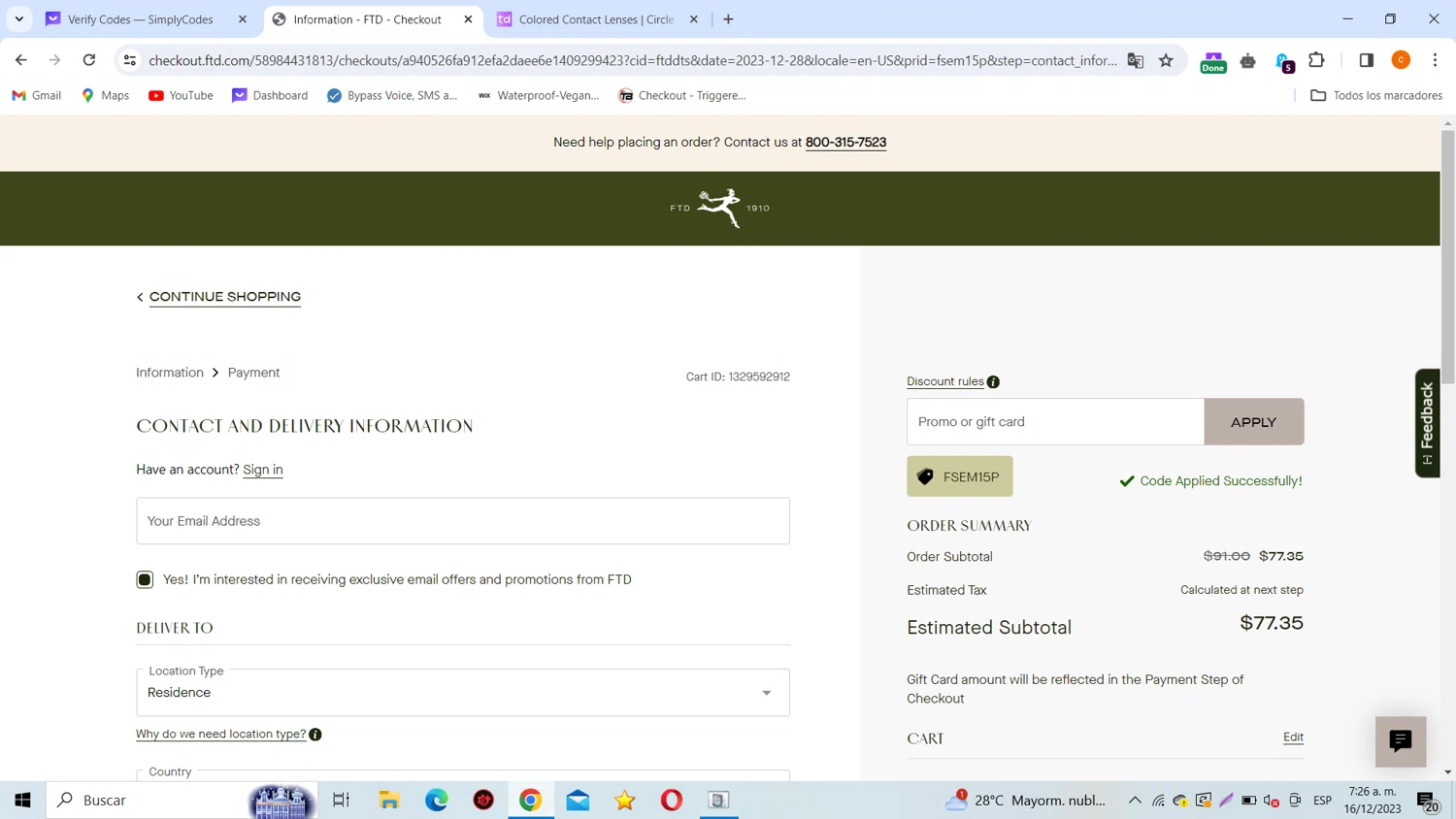The width and height of the screenshot is (1456, 819).
Task: Open Waterproof-Vegan bookmark
Action: pos(538,95)
